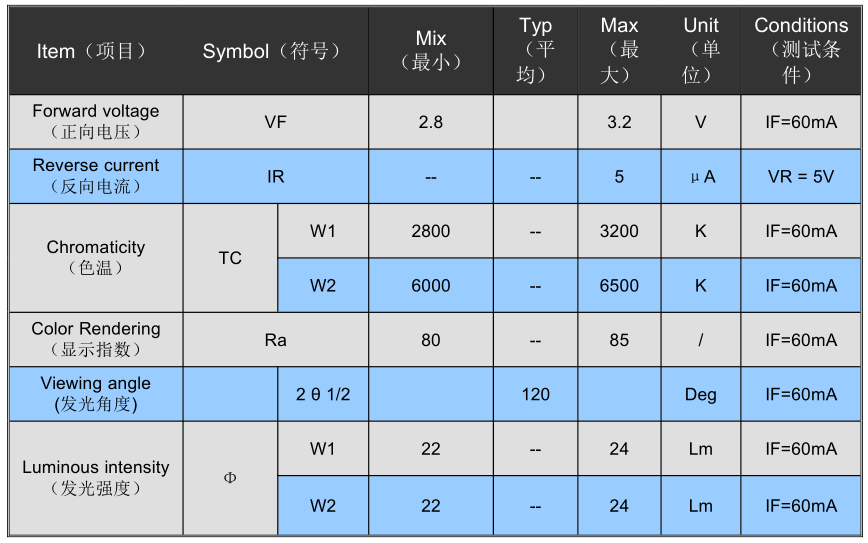This screenshot has width=868, height=543.
Task: Select the Reverse current row label
Action: click(x=95, y=175)
